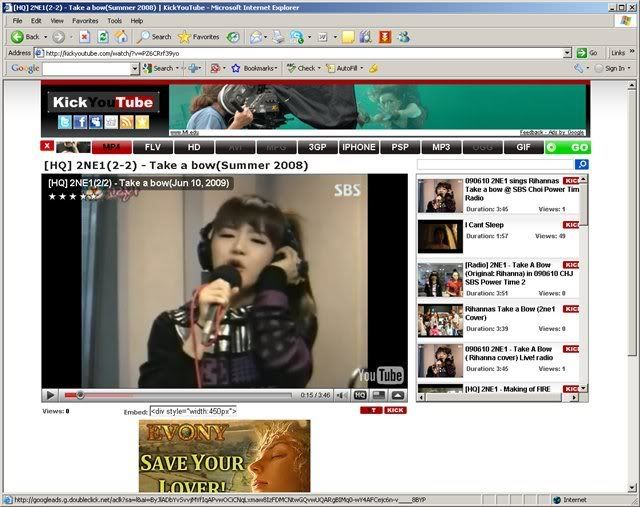The image size is (640, 507).
Task: Expand the AutoFill dropdown arrow
Action: [362, 69]
